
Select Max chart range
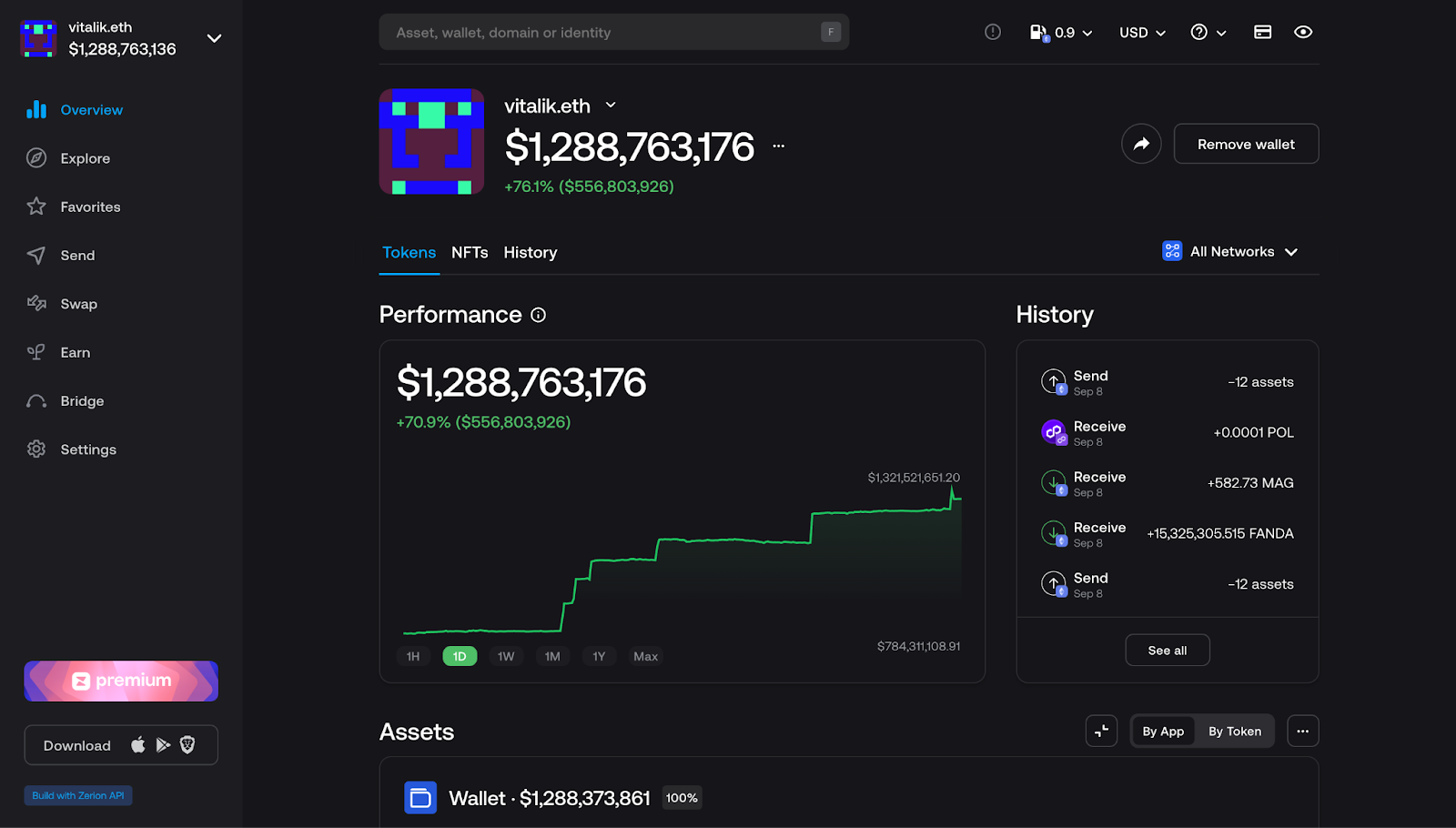tap(646, 656)
